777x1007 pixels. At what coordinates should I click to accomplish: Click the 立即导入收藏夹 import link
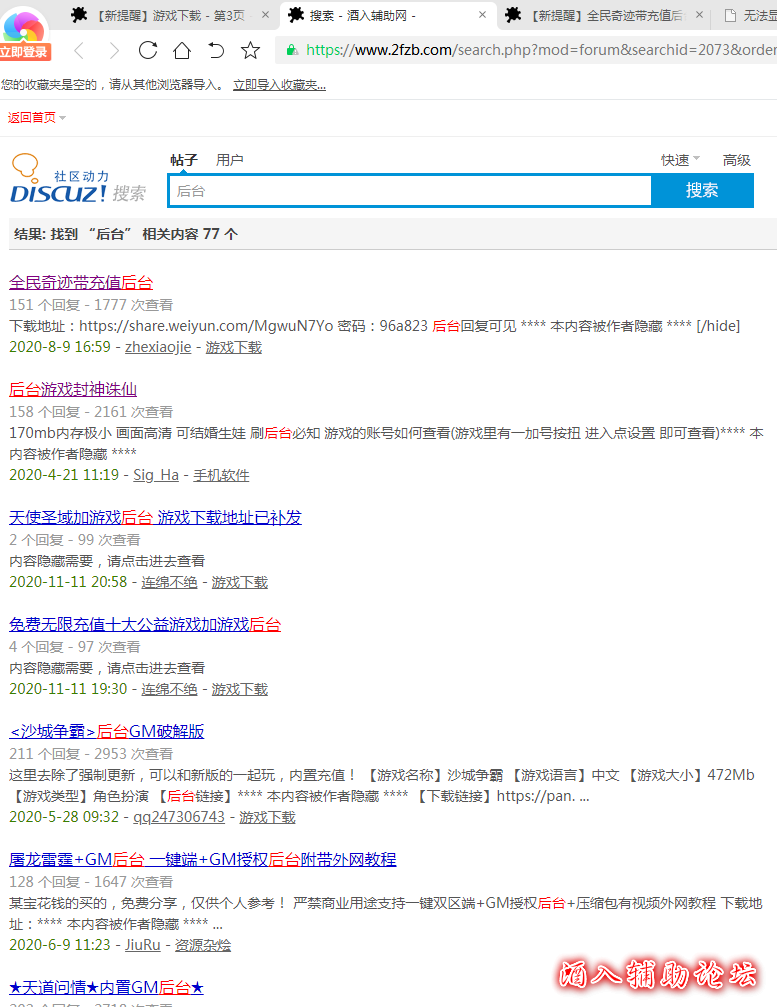(x=279, y=85)
